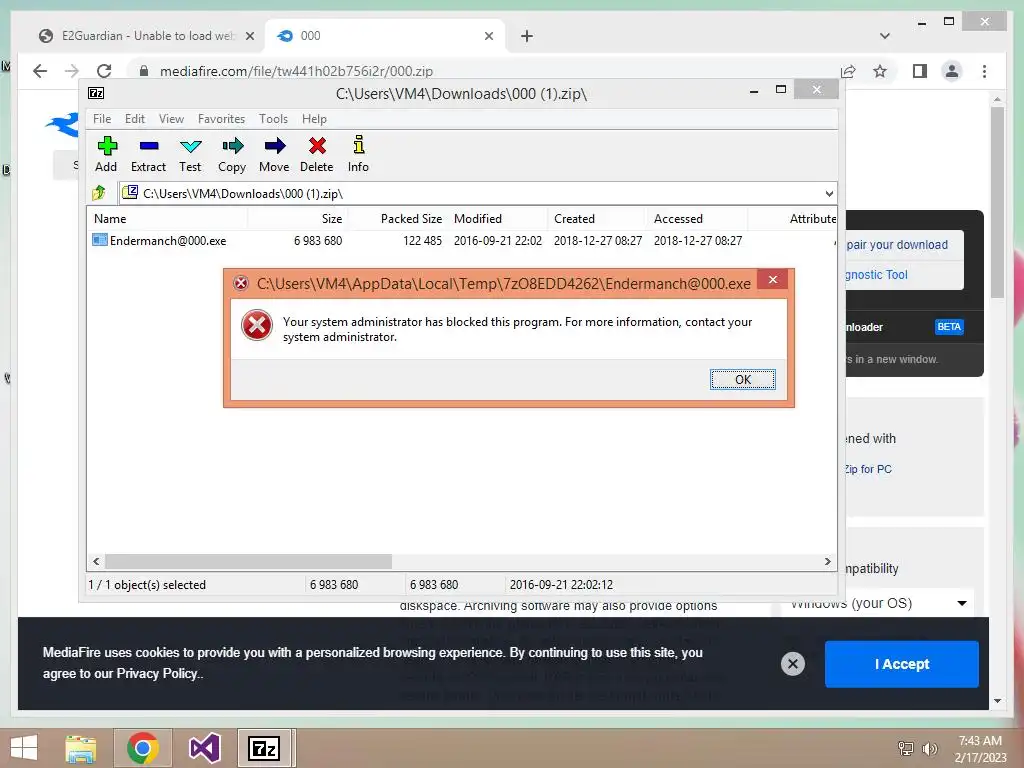Click OK in the blocked program dialog

coord(743,379)
